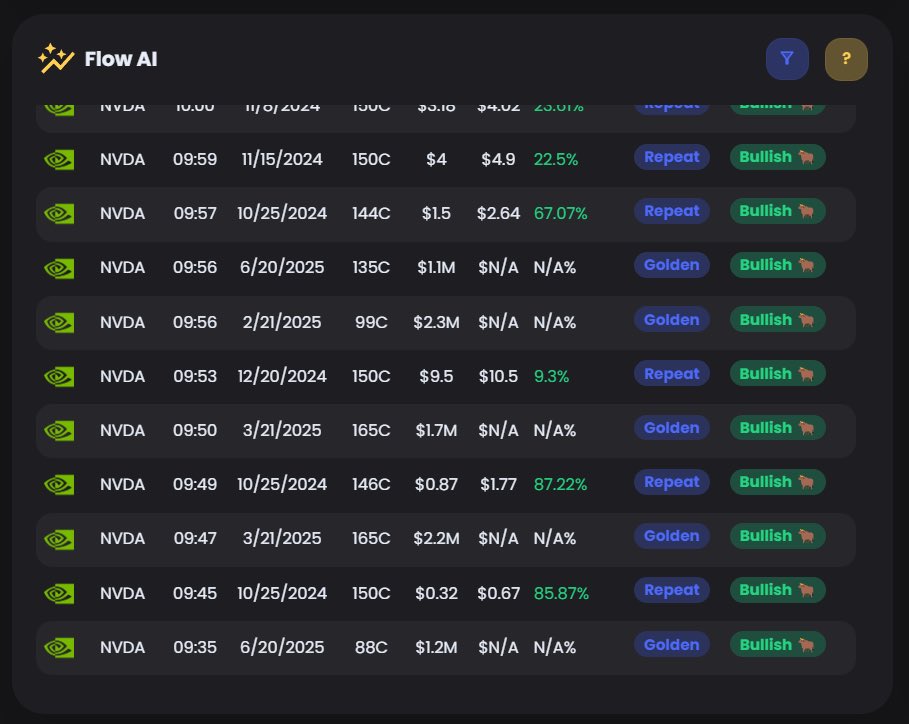This screenshot has height=724, width=909.
Task: Click the Repeat tag in the 146C row
Action: tap(672, 482)
